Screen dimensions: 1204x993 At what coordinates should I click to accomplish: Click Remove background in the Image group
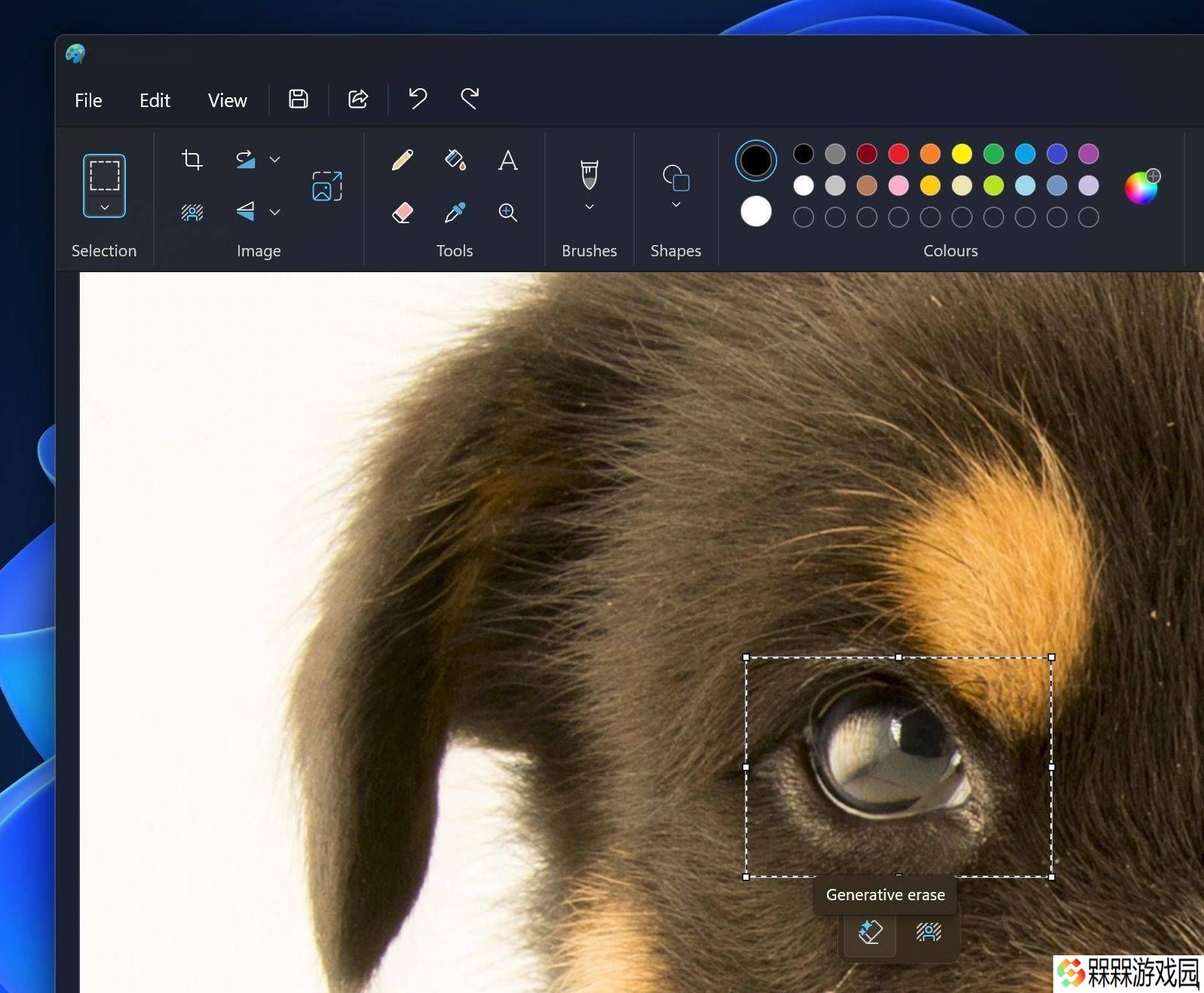click(x=192, y=213)
